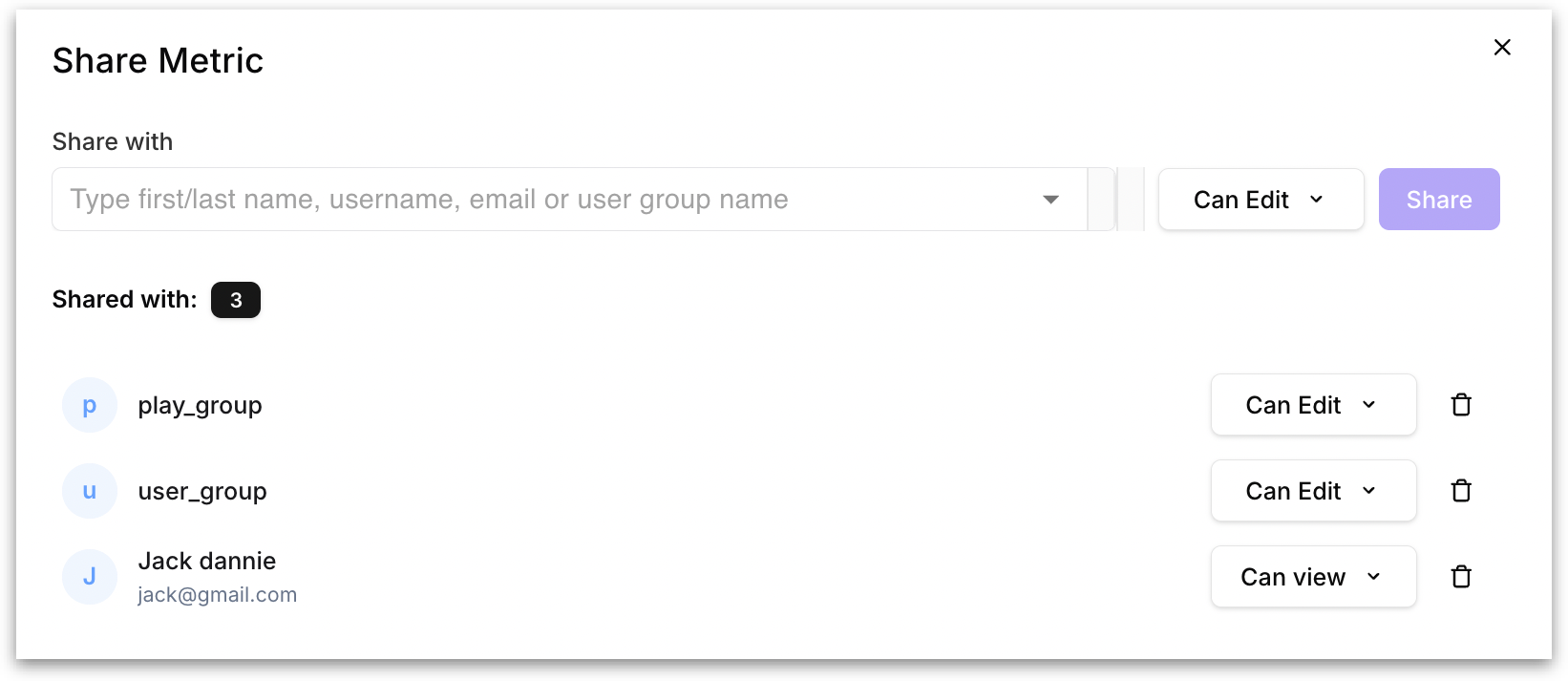This screenshot has height=681, width=1568.
Task: Open user_group Can Edit dropdown
Action: [1313, 491]
